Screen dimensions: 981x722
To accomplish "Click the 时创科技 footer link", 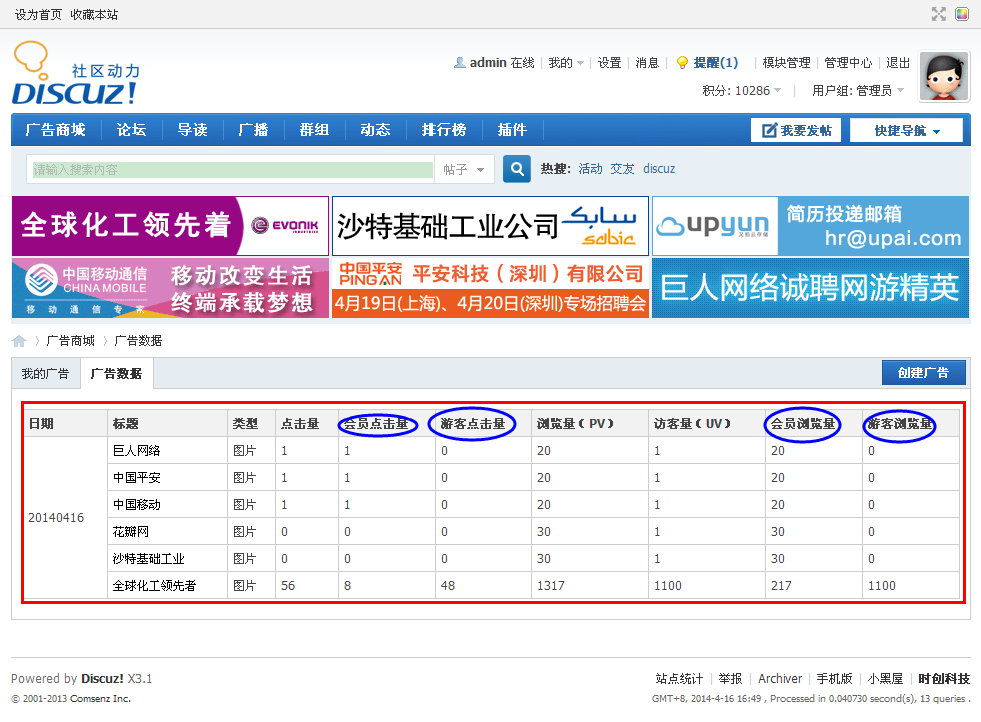I will click(944, 679).
